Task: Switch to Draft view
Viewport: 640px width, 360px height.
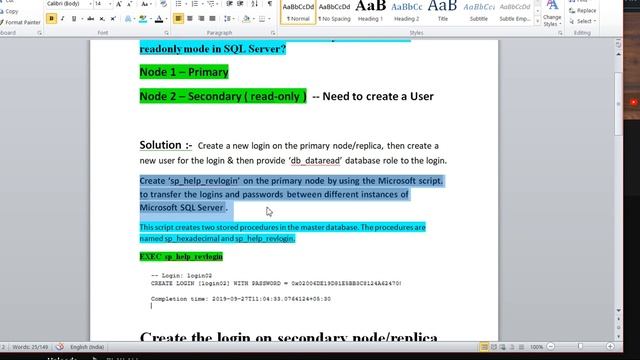Action: [521, 347]
